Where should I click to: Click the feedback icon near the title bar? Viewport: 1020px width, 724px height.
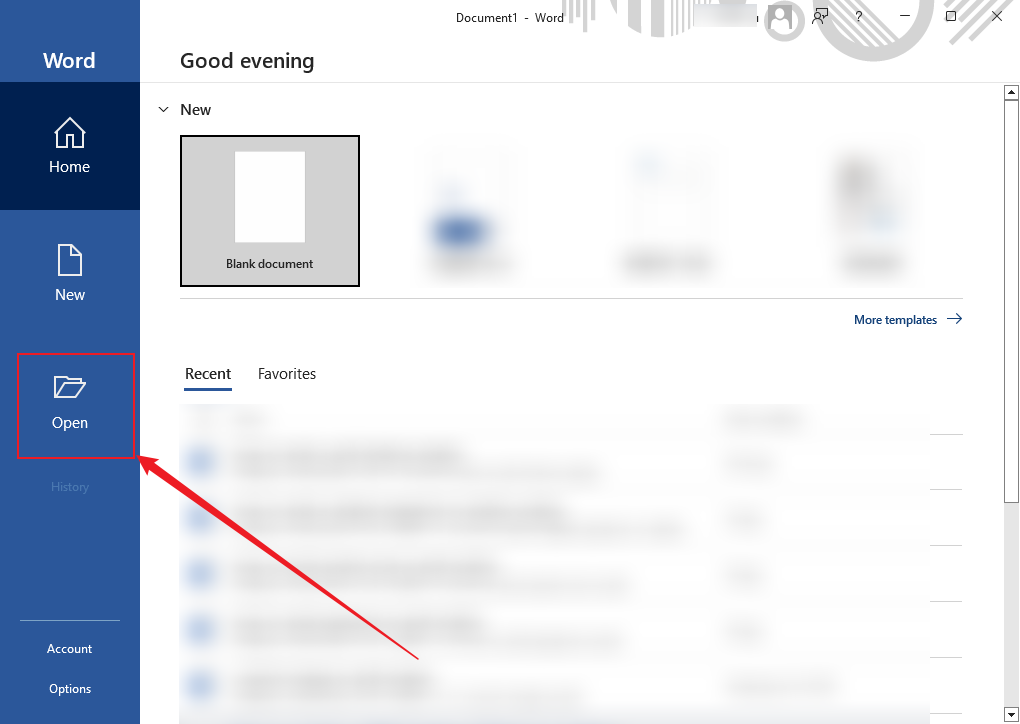820,16
